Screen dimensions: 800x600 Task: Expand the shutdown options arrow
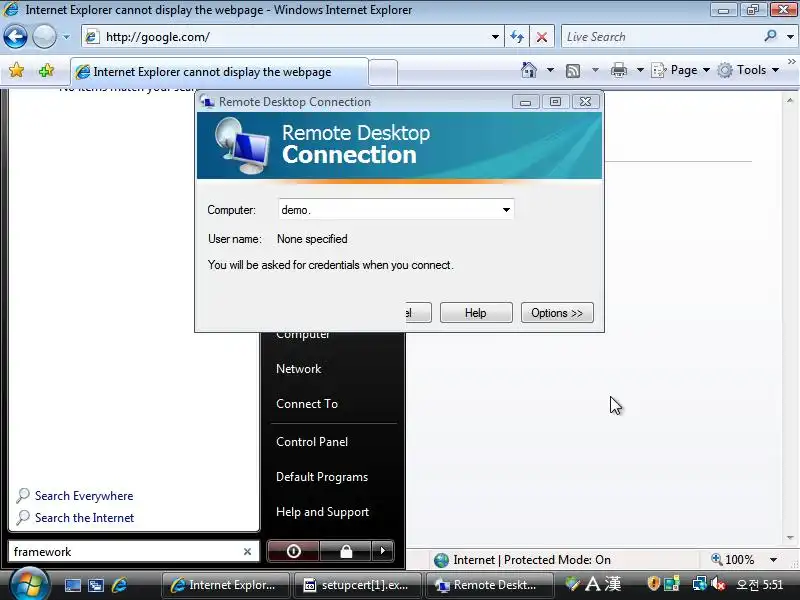[x=383, y=551]
